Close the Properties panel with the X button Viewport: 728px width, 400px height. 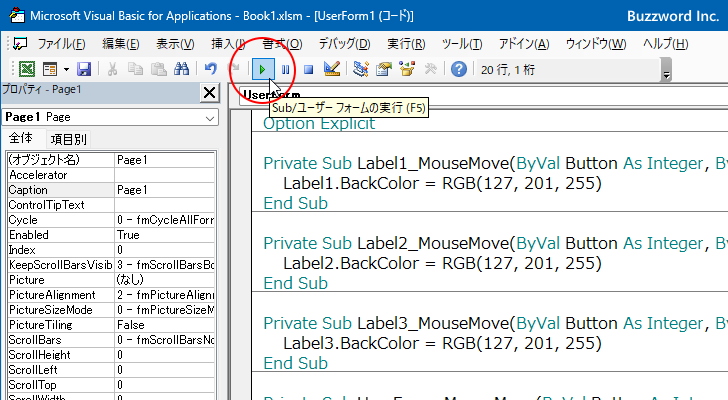tap(209, 93)
